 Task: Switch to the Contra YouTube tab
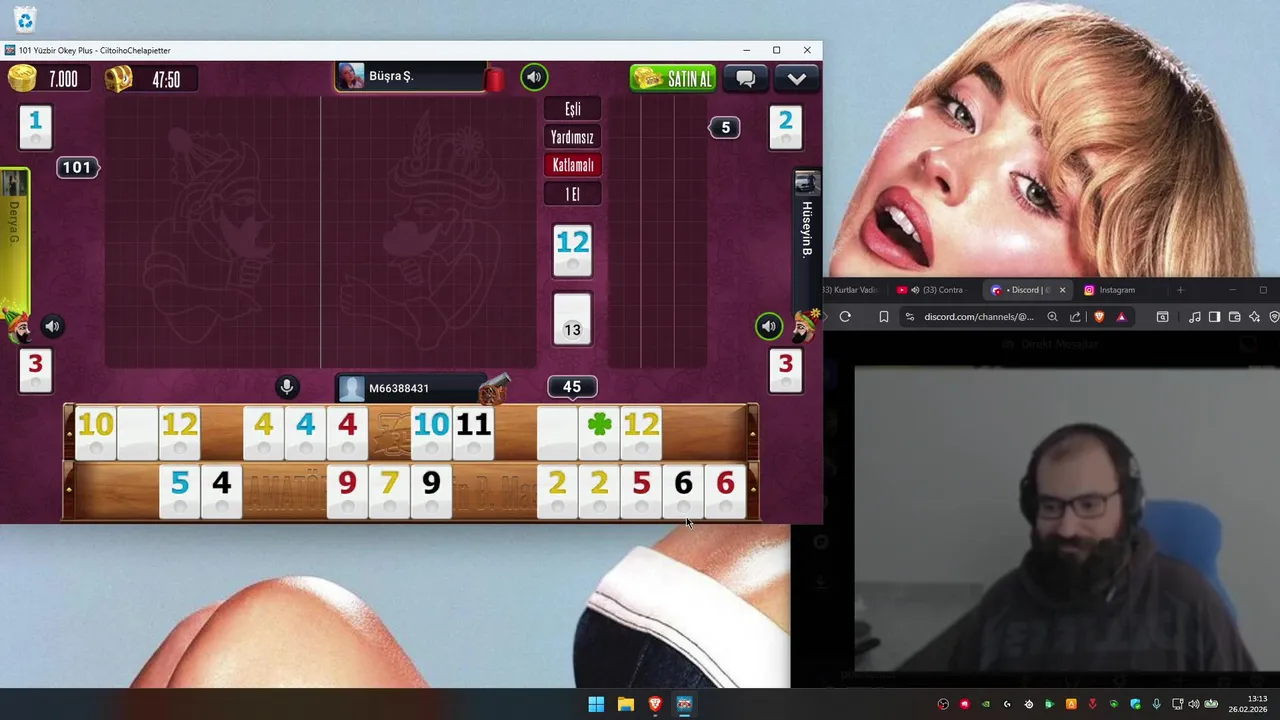click(930, 290)
